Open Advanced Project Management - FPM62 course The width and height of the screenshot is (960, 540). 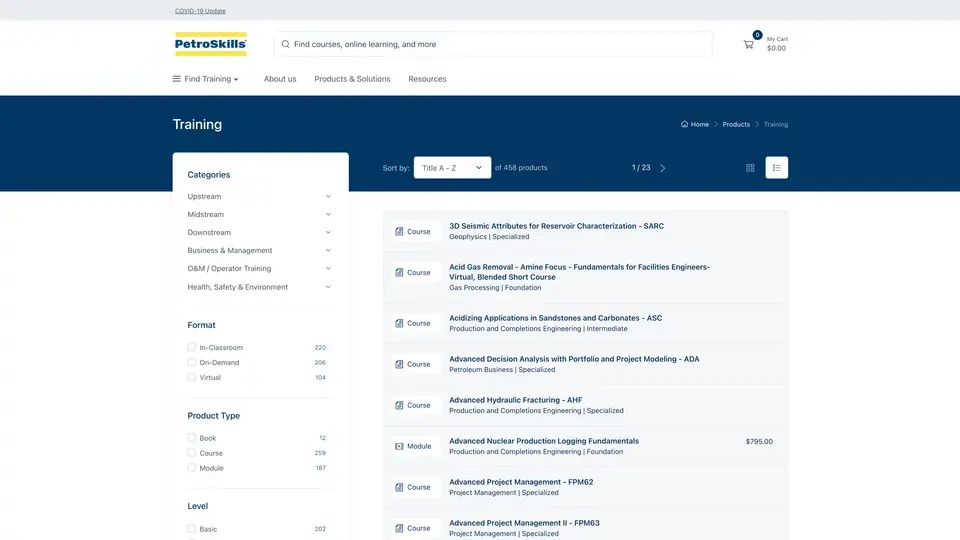pos(521,482)
